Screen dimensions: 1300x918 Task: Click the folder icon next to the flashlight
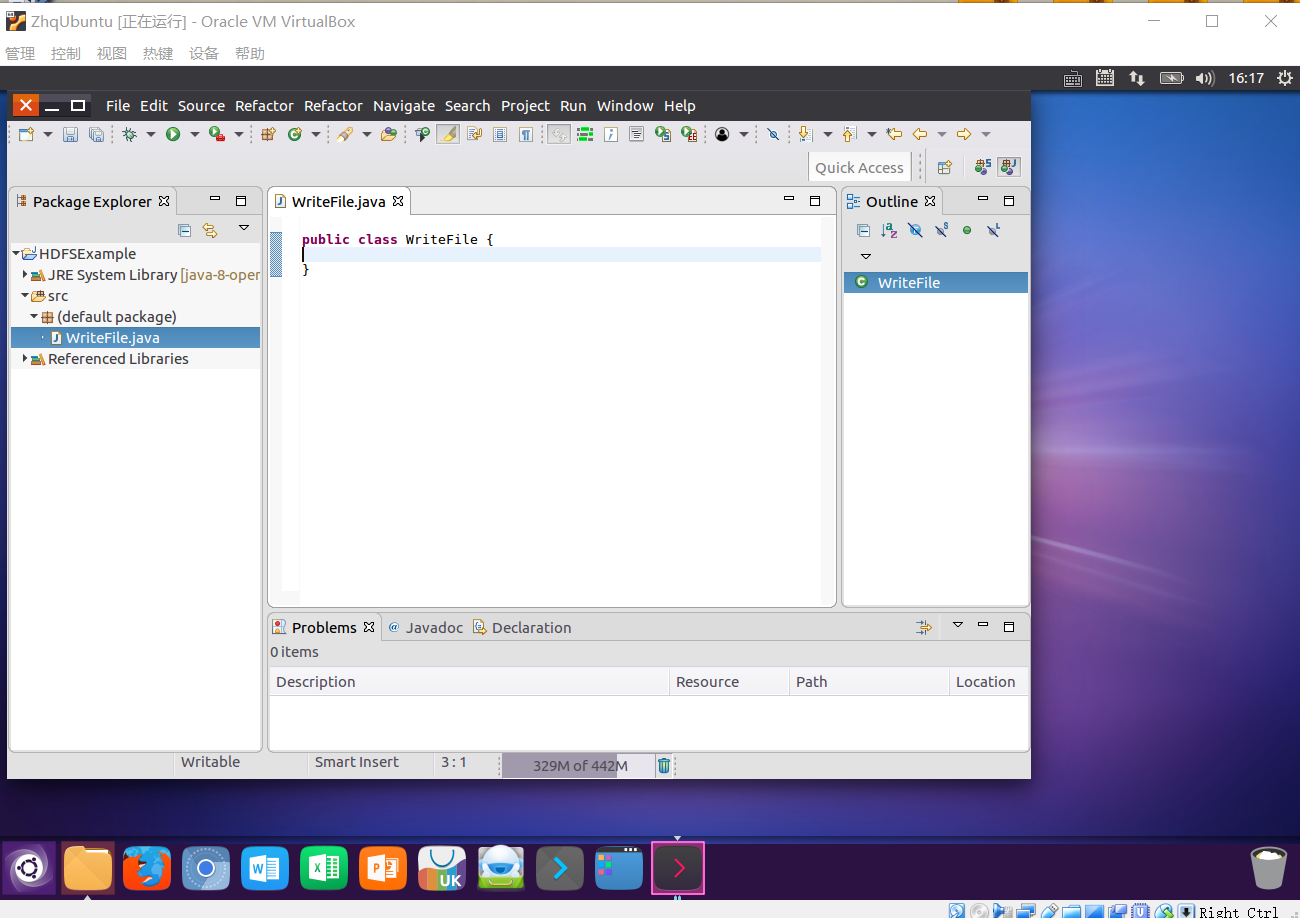click(389, 134)
